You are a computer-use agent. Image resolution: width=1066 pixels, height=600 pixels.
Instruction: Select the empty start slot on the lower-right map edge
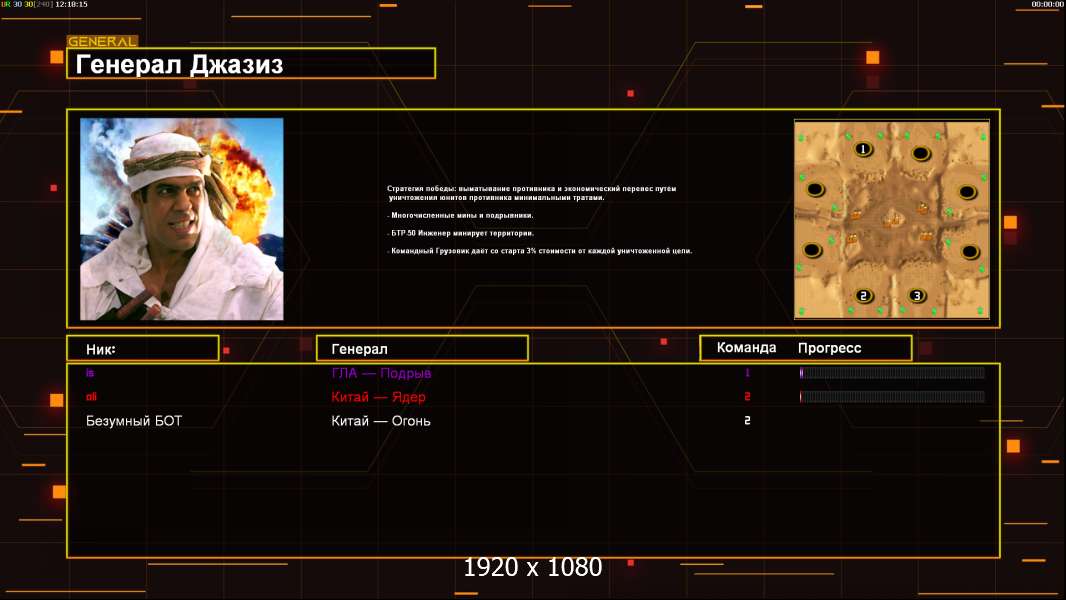pos(970,252)
